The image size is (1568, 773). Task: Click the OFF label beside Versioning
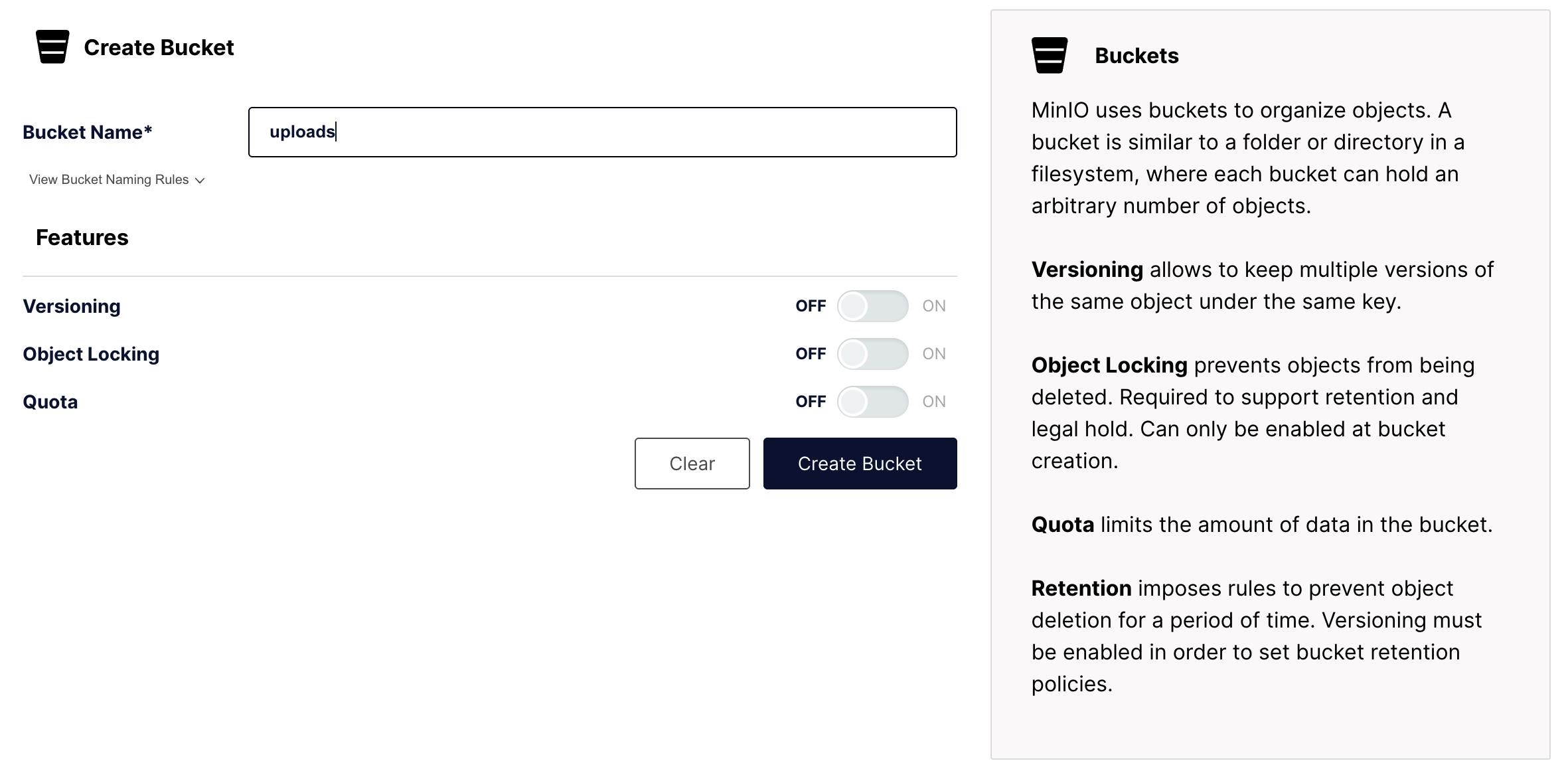pos(811,306)
